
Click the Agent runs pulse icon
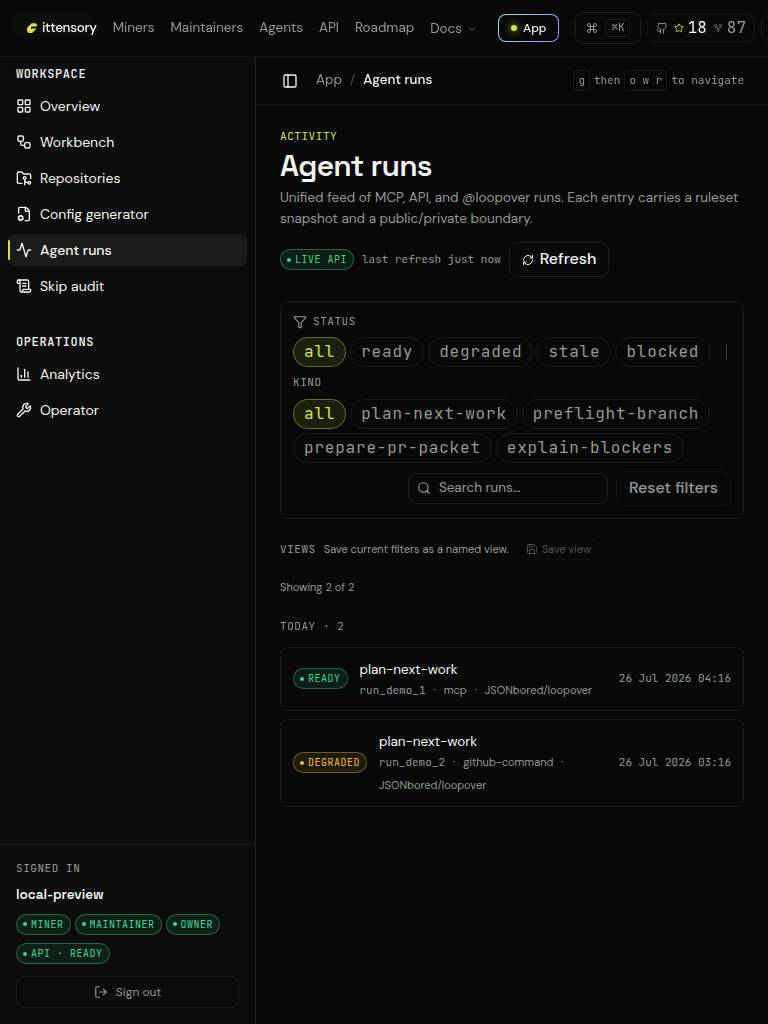[x=24, y=250]
